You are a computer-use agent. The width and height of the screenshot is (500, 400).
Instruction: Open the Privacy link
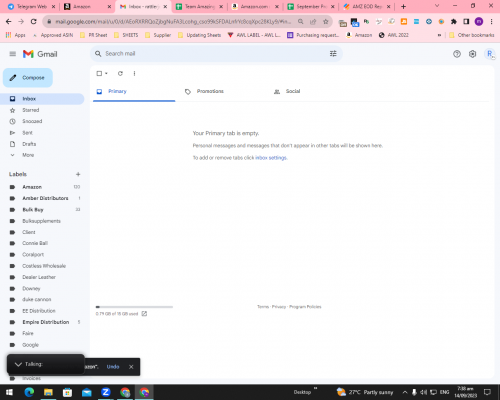click(x=279, y=307)
